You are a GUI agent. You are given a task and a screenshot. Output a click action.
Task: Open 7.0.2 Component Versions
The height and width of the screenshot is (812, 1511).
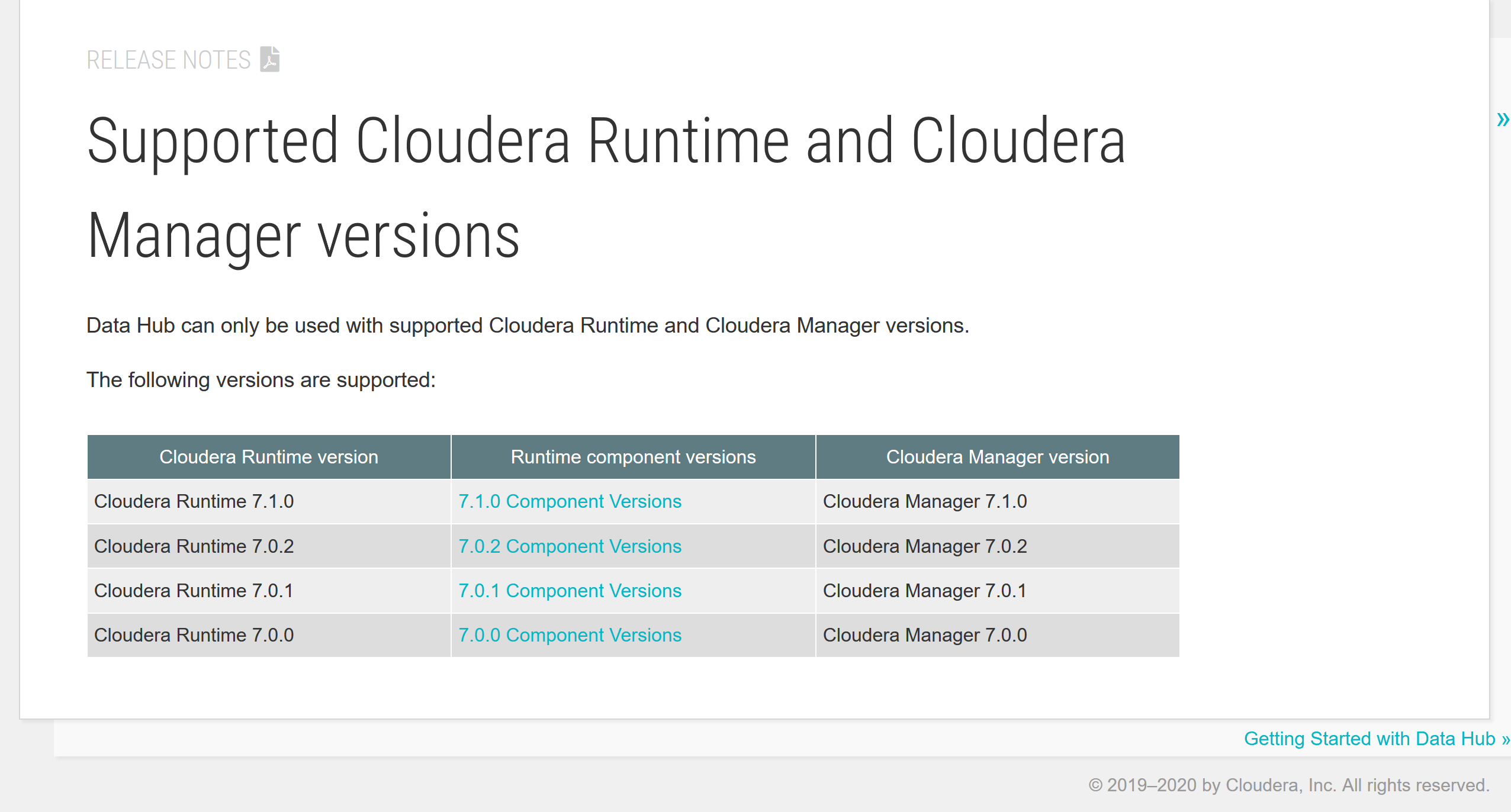(x=570, y=546)
